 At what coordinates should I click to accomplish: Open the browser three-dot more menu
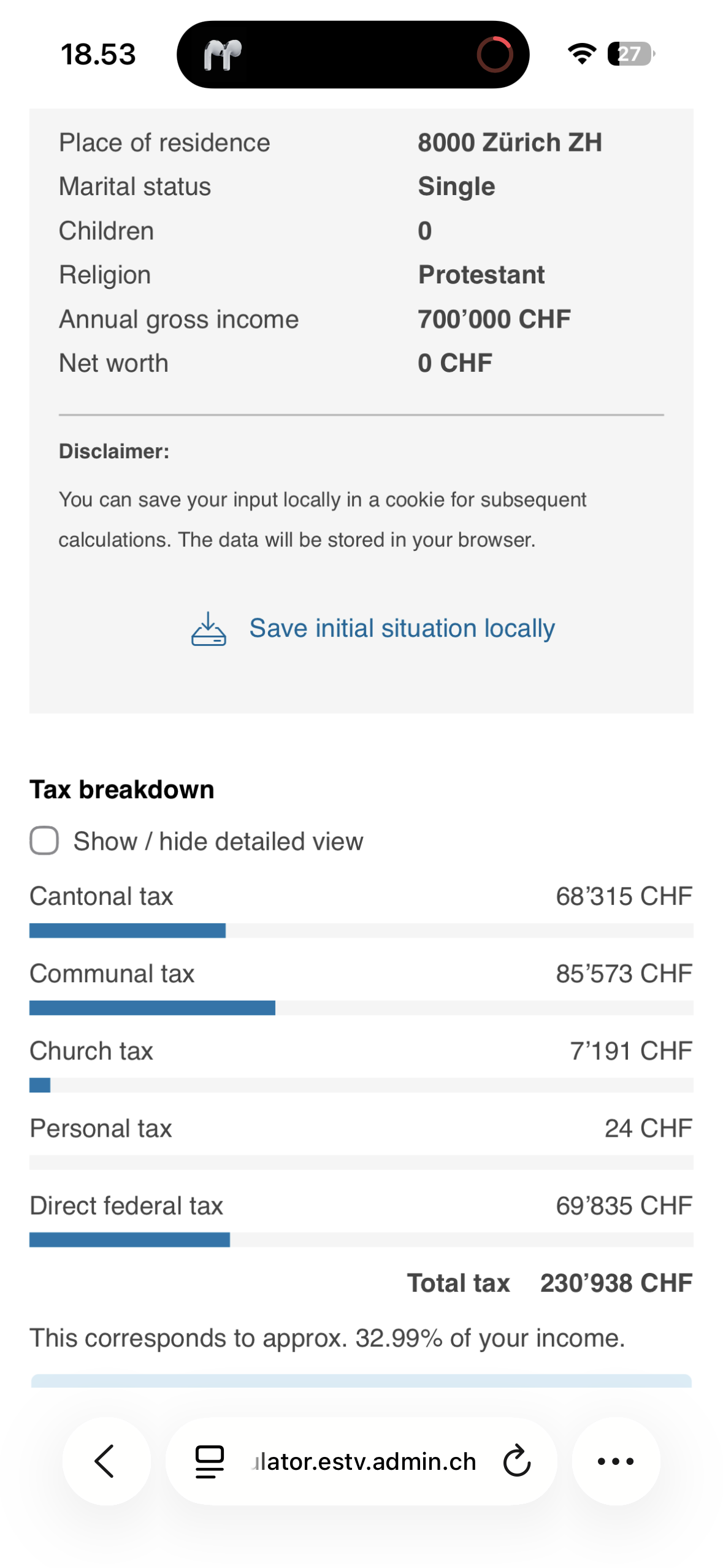point(615,1461)
